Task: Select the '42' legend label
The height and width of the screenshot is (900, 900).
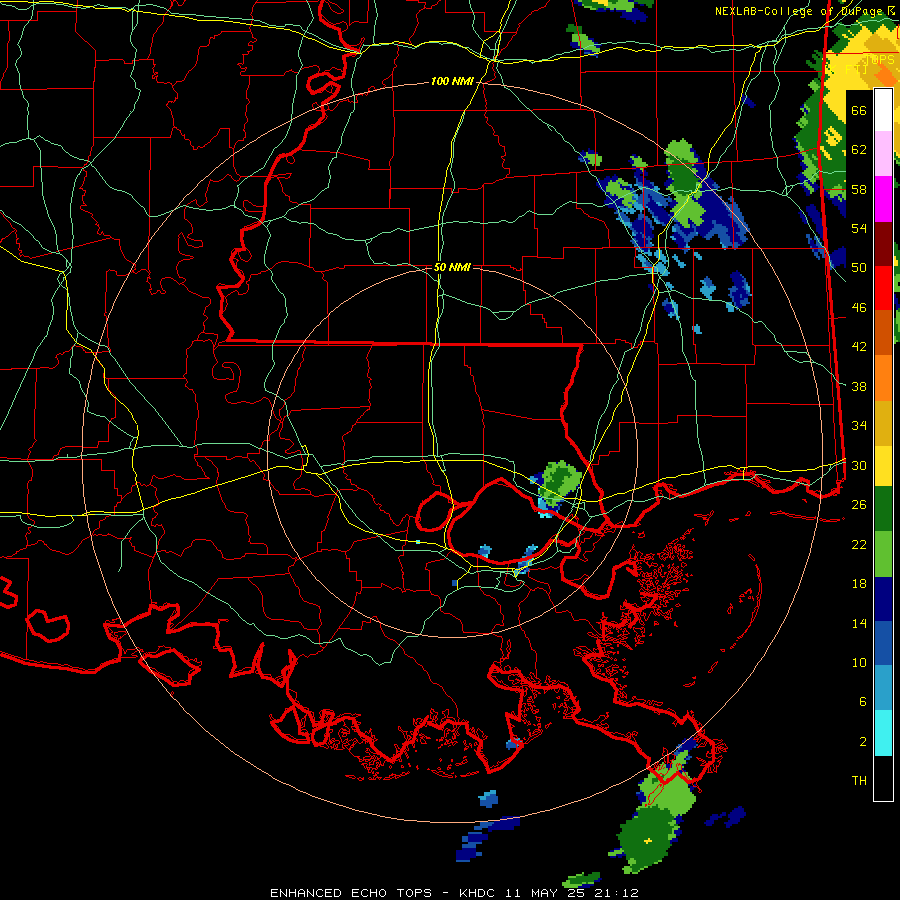Action: pos(859,347)
